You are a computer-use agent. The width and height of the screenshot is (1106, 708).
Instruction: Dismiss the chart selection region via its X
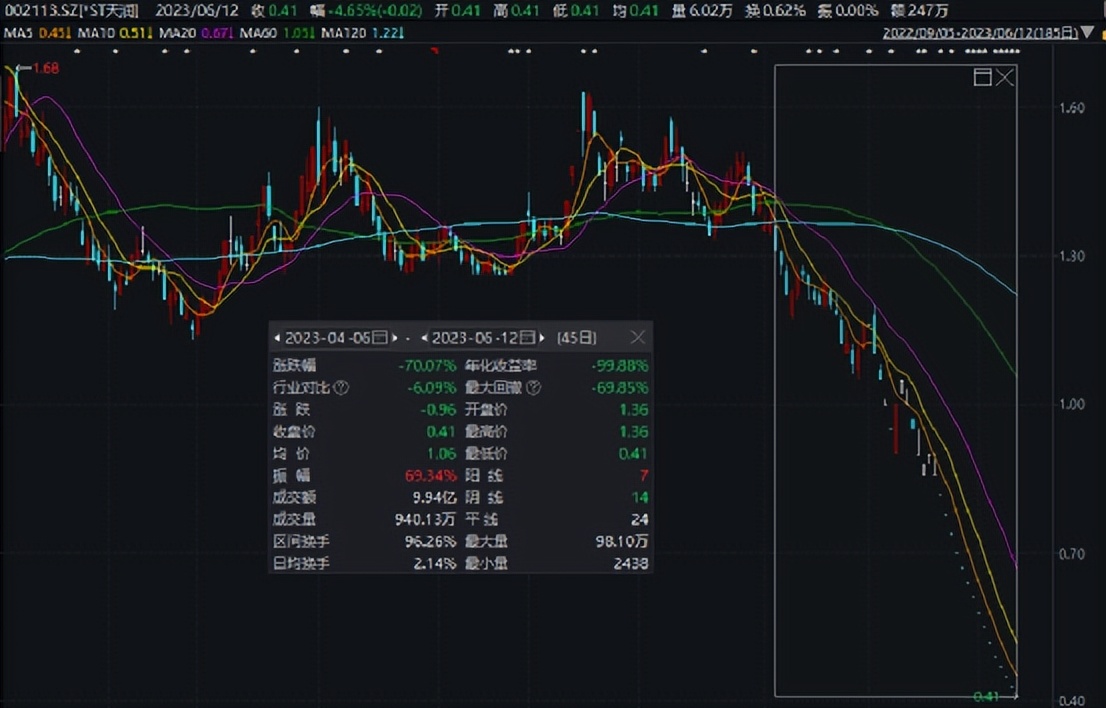1005,77
